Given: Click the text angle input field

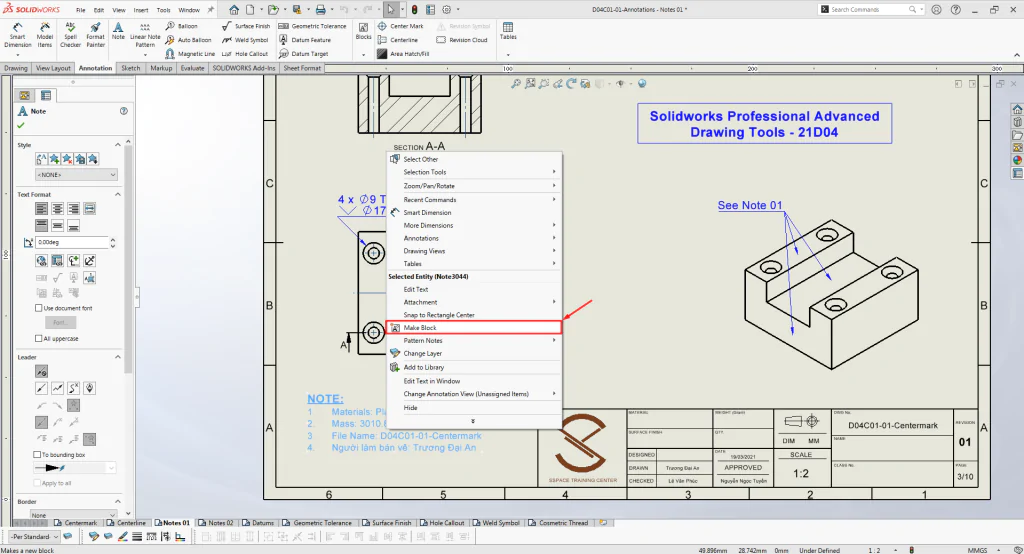Looking at the screenshot, I should 72,242.
